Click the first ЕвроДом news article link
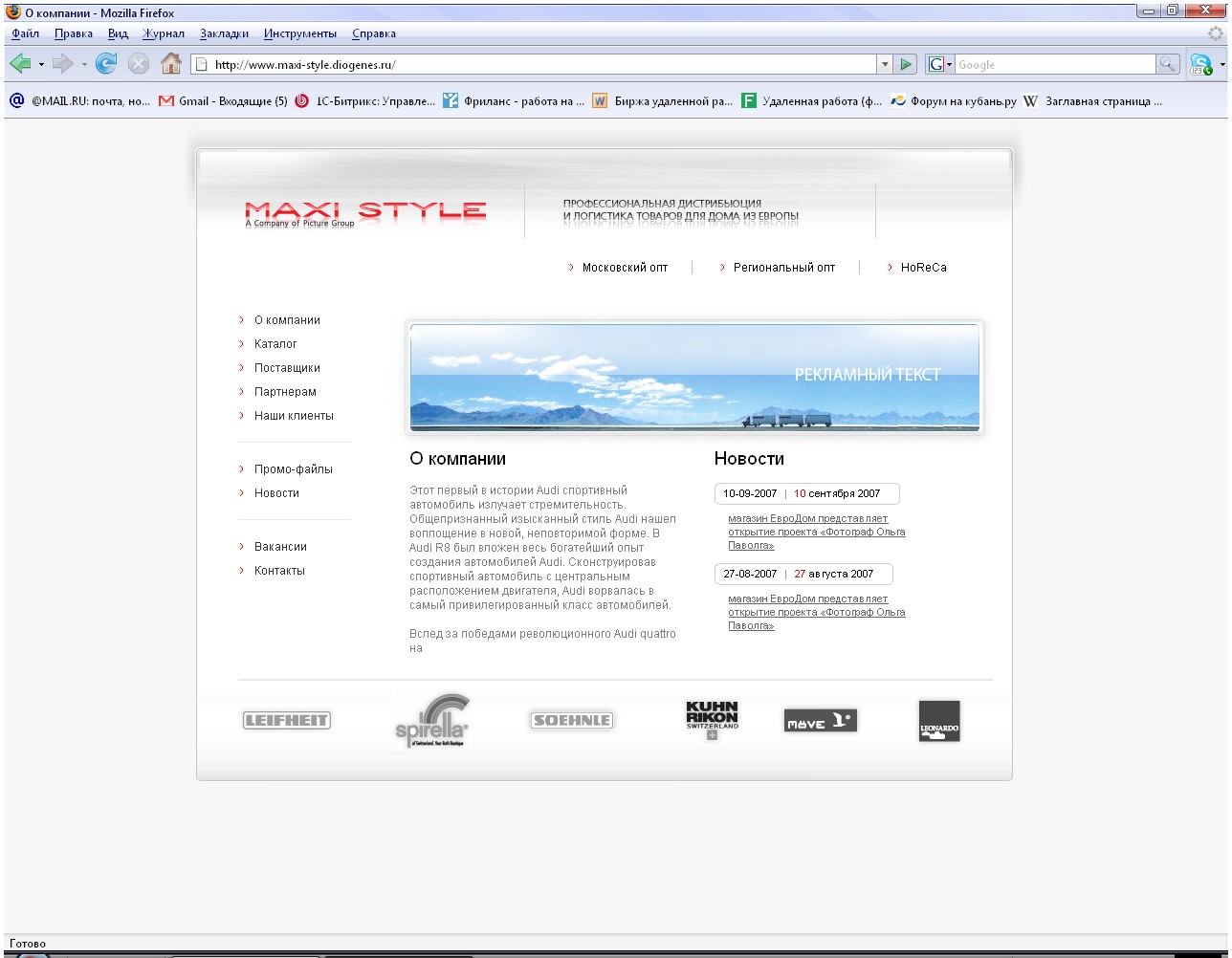Viewport: 1232px width, 958px height. click(x=816, y=532)
